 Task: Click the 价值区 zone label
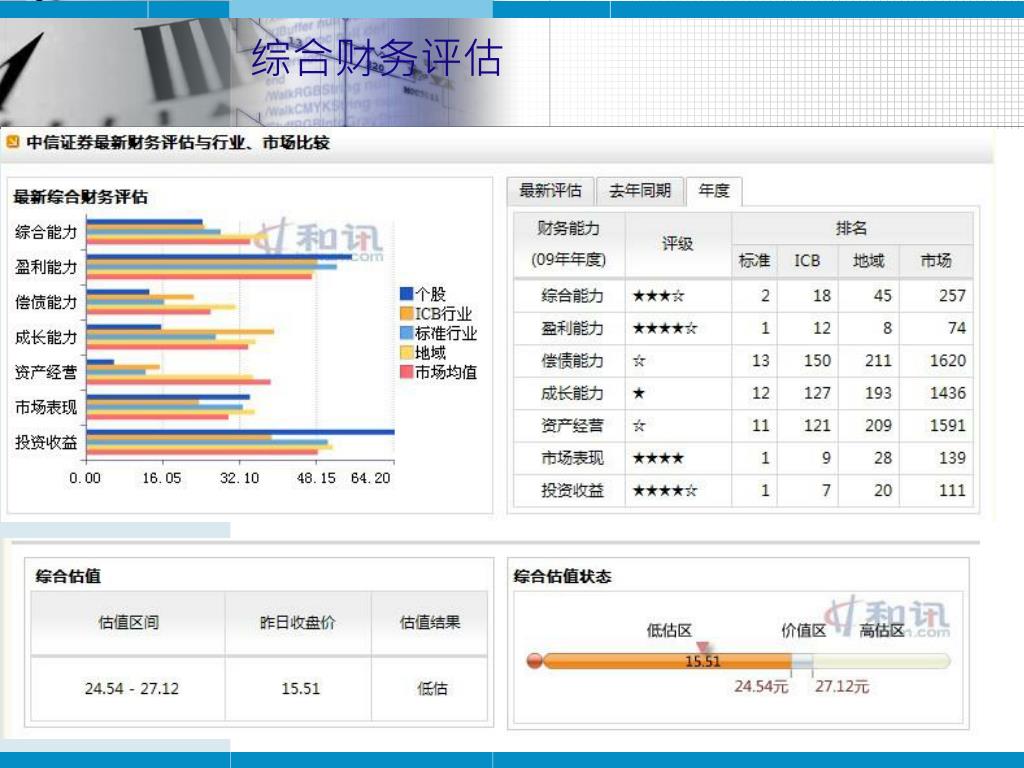click(803, 630)
